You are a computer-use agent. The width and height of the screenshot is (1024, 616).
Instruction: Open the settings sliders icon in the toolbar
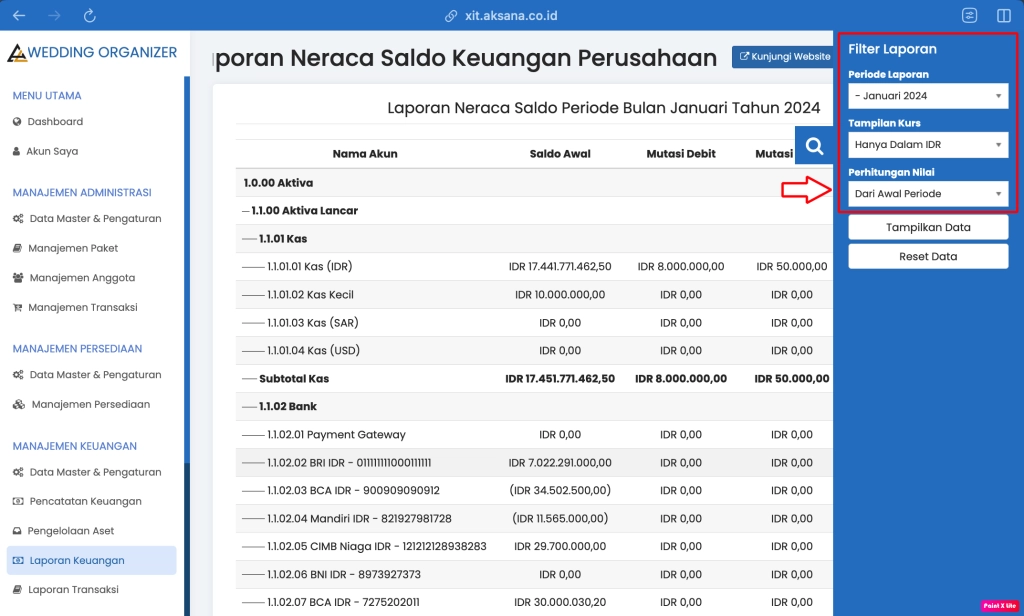click(x=968, y=15)
